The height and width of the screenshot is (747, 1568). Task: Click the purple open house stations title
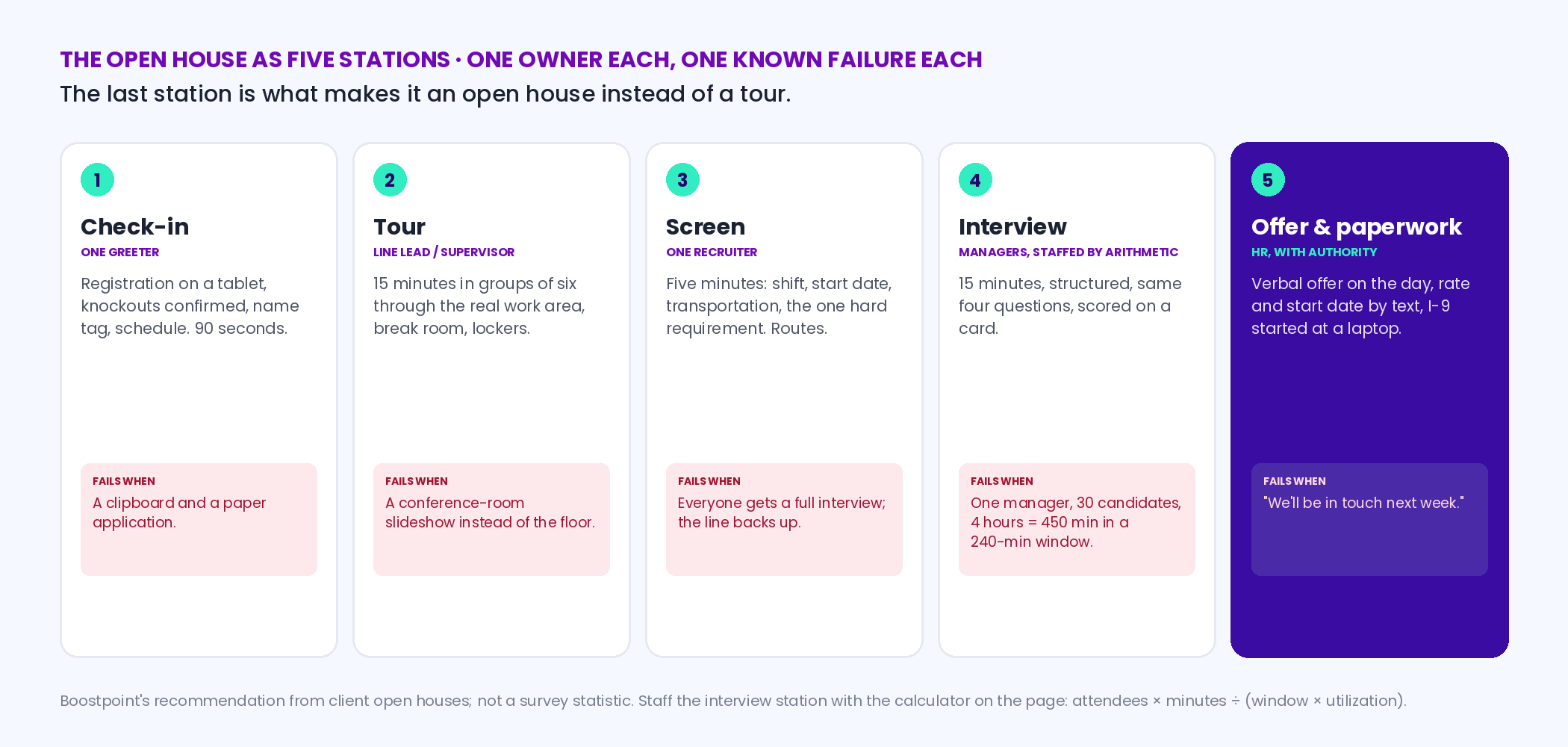coord(521,60)
